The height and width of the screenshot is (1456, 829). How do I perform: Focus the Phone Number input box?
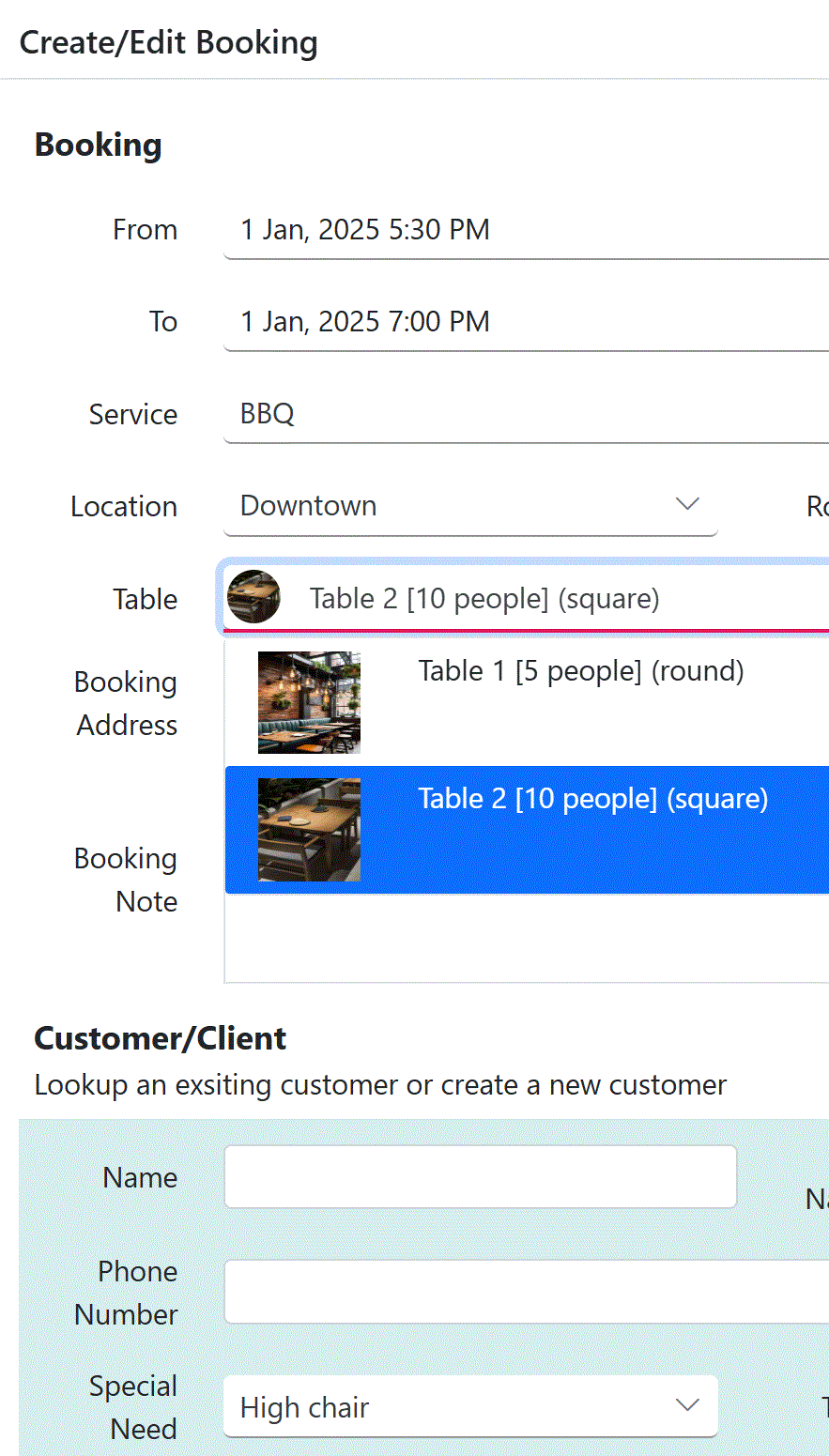(x=526, y=1292)
